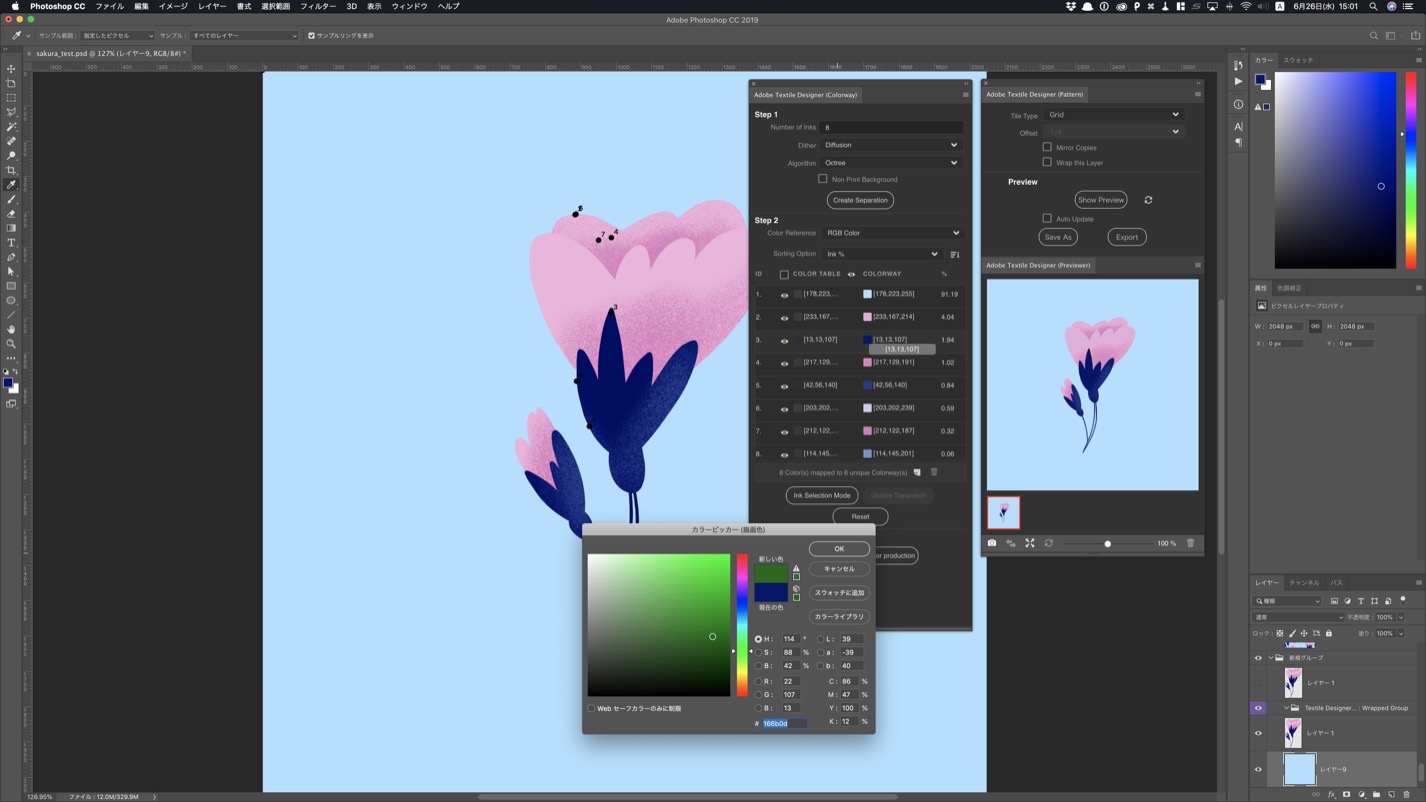Enable Auto Update in Preview

pyautogui.click(x=1047, y=218)
